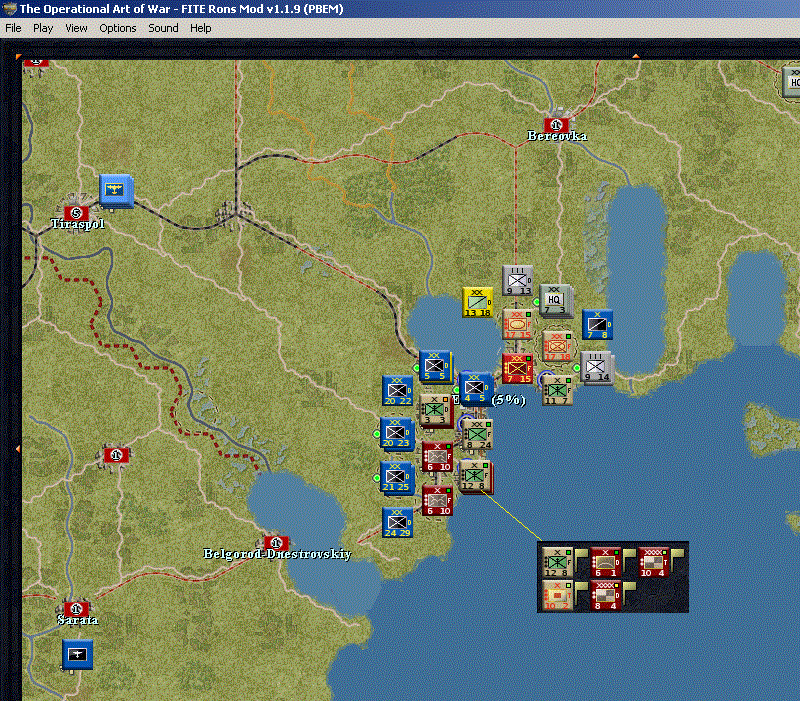This screenshot has height=701, width=800.
Task: Select the blue infantry division 21-25
Action: [397, 477]
